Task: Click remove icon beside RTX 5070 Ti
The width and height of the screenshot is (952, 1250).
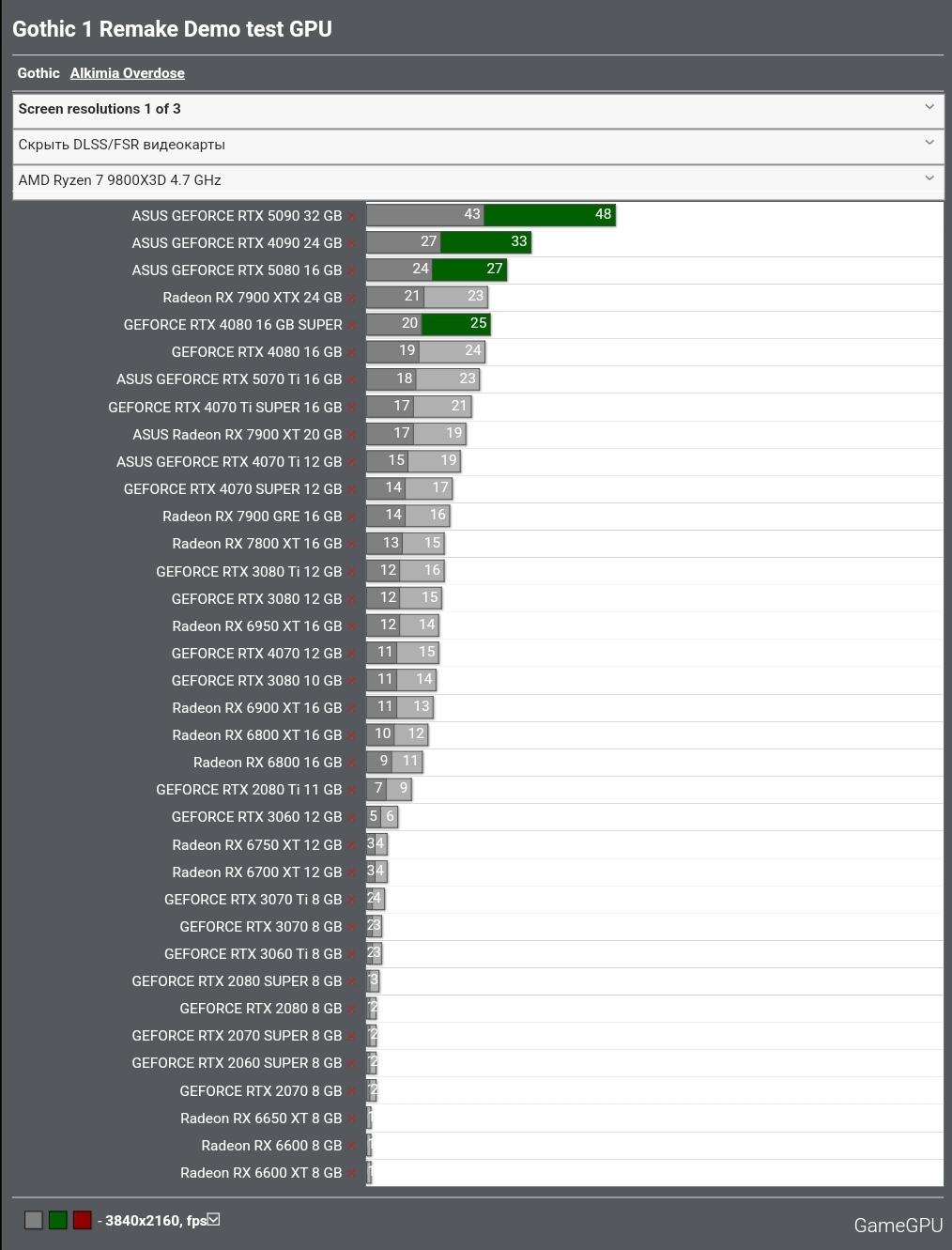Action: click(352, 379)
